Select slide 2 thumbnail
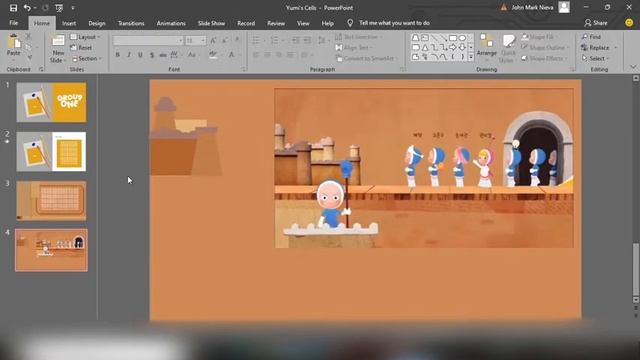640x360 pixels. 51,151
